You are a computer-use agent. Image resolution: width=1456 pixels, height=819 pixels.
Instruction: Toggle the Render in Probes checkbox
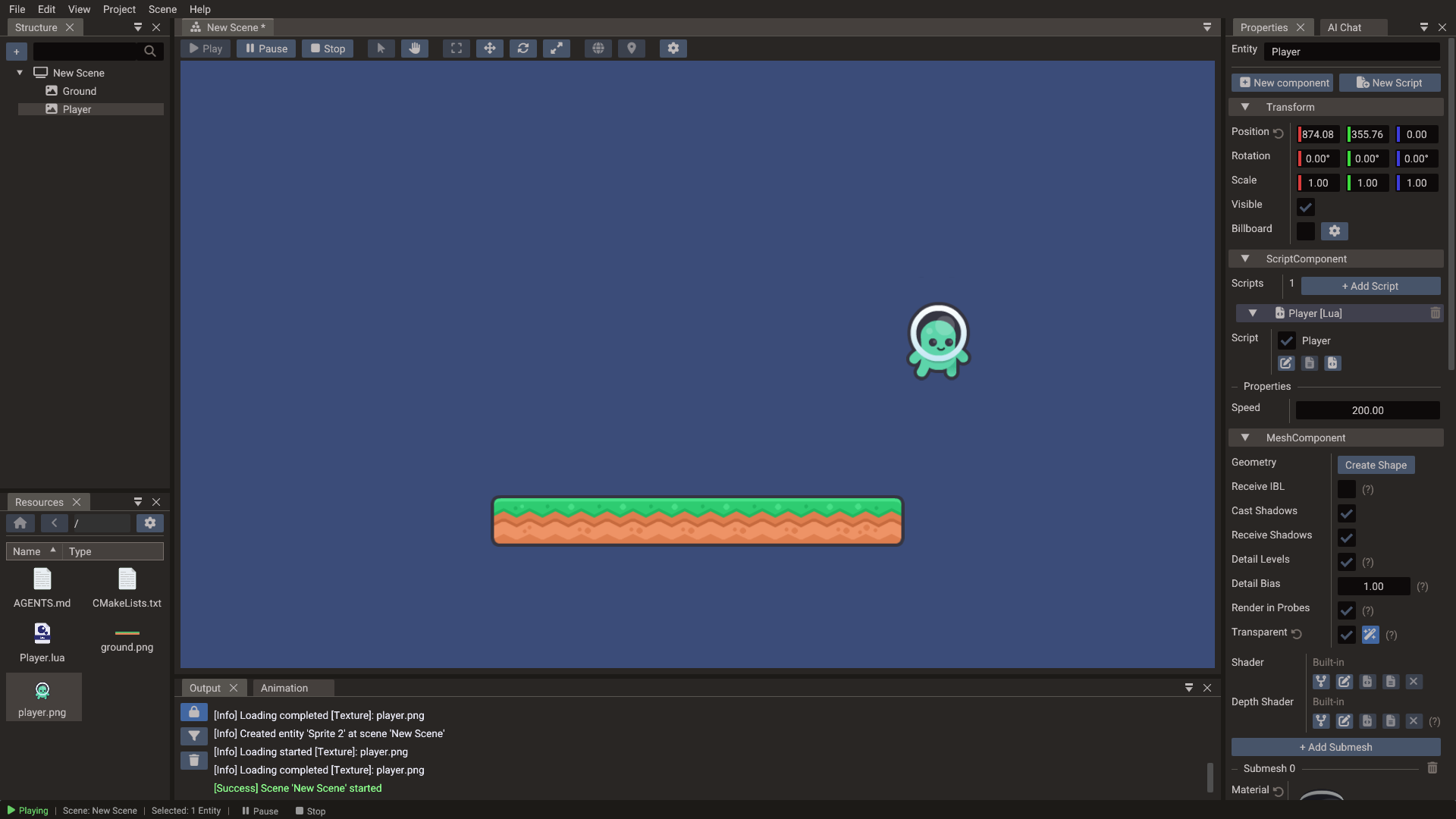pyautogui.click(x=1347, y=610)
